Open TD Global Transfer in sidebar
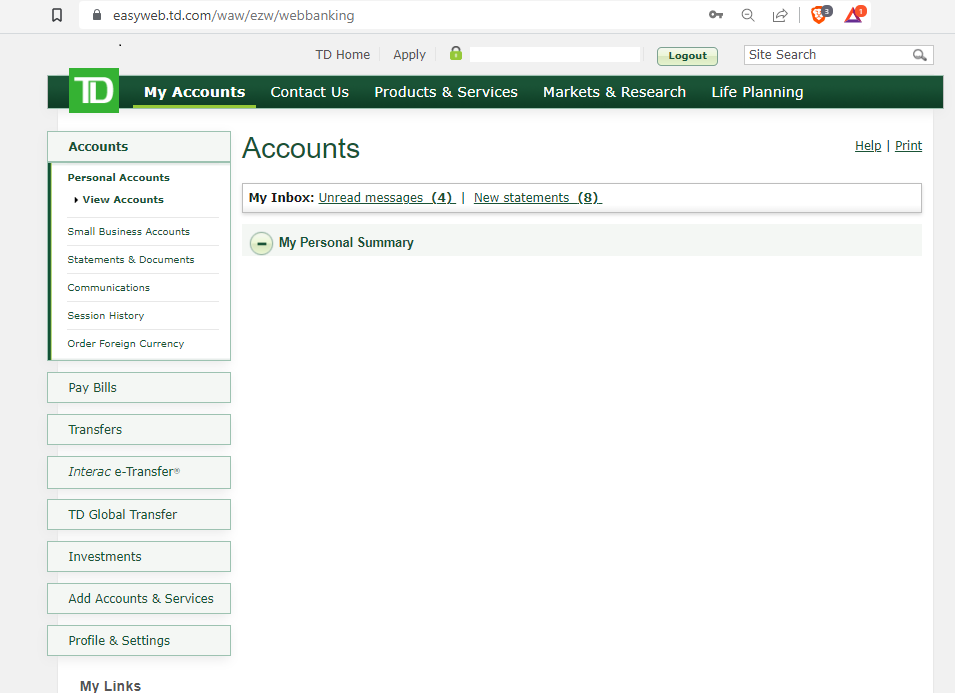This screenshot has height=693, width=955. click(139, 515)
